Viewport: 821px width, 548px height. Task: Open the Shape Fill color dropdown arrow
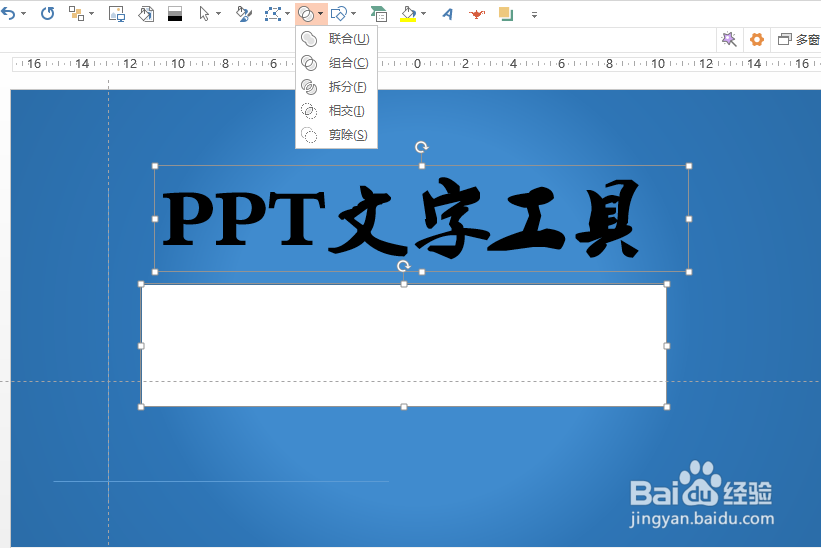coord(424,14)
